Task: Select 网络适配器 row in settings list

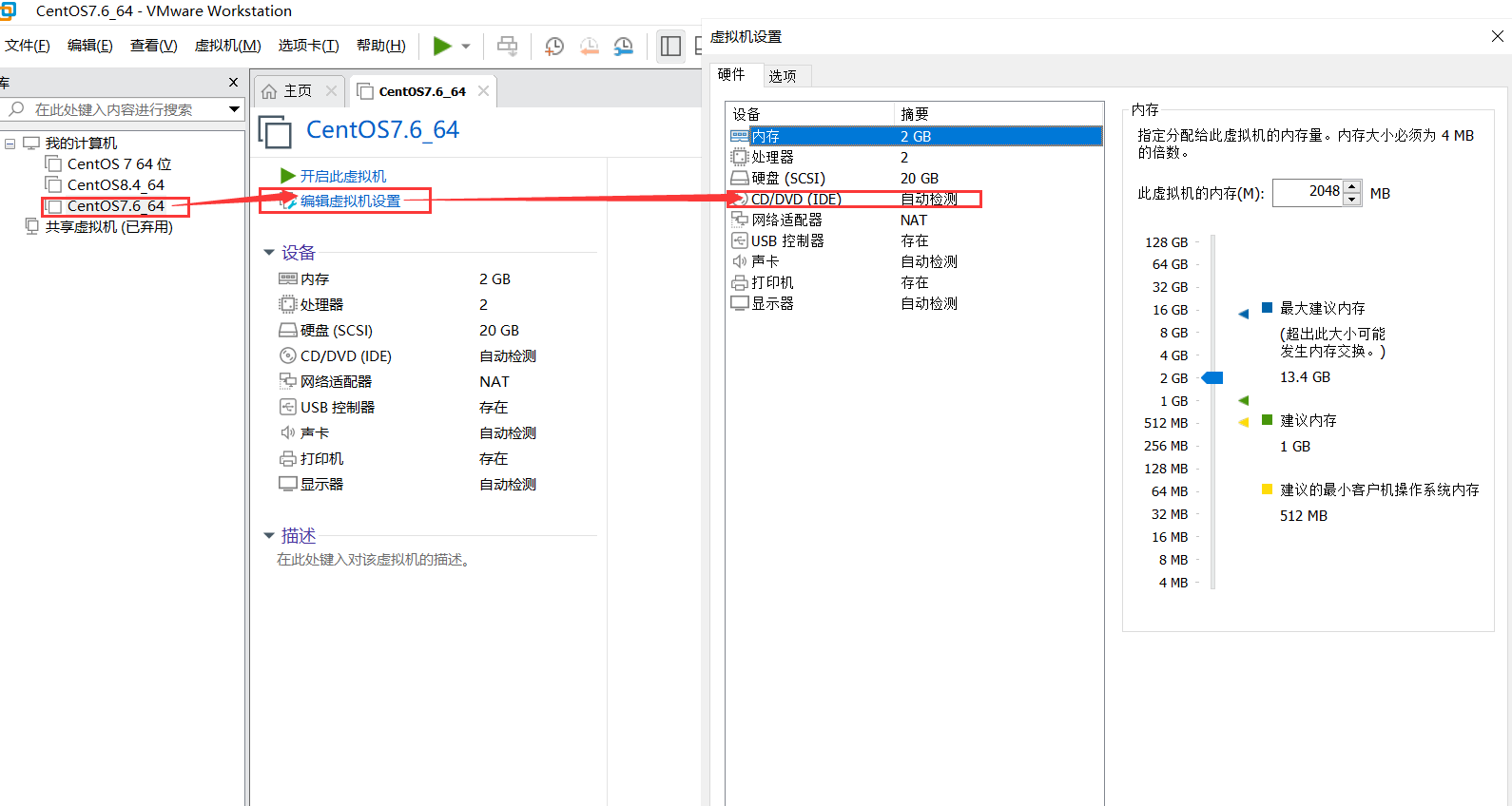Action: point(916,221)
